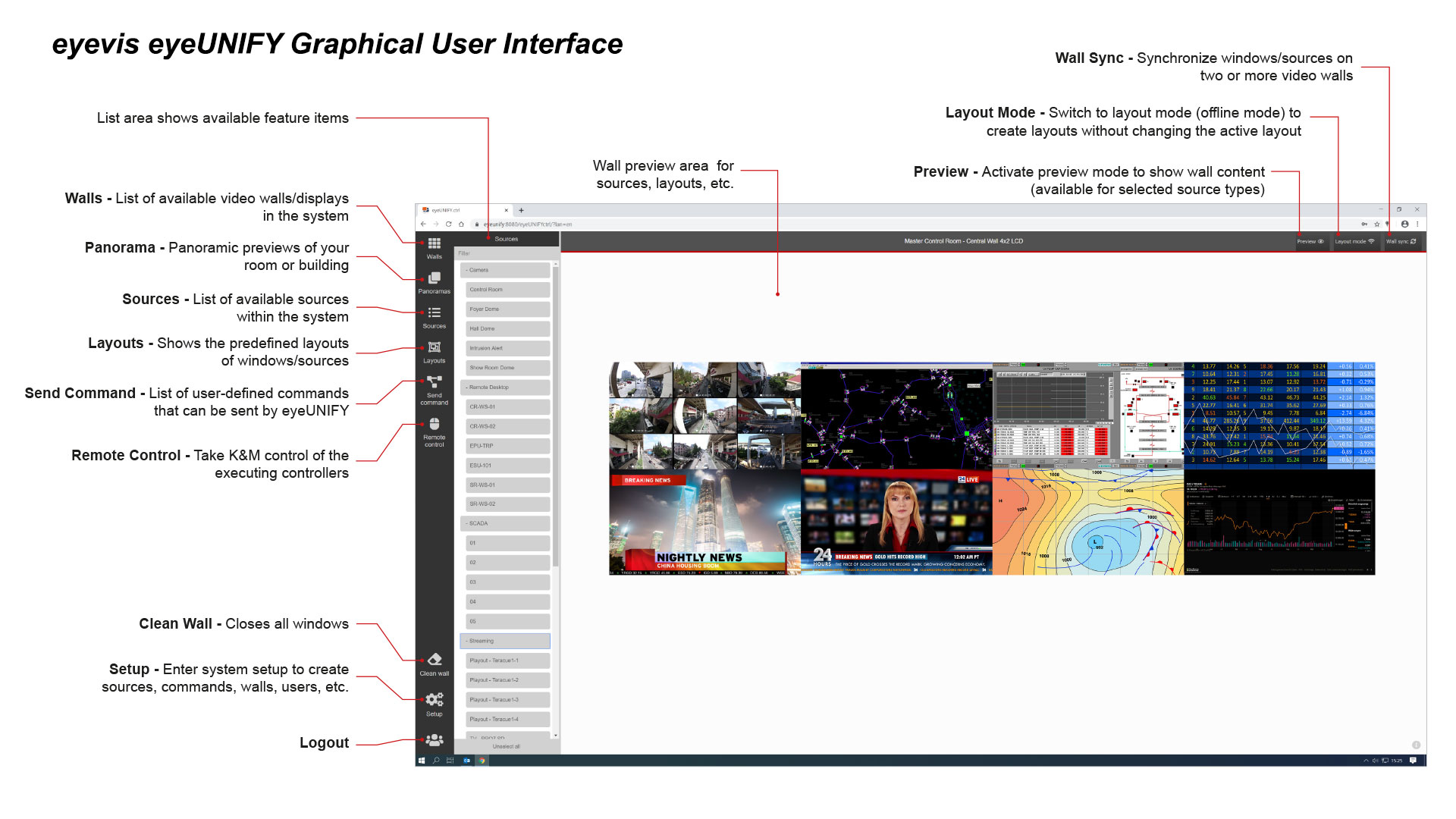
Task: Toggle Wall sync
Action: tap(1401, 242)
